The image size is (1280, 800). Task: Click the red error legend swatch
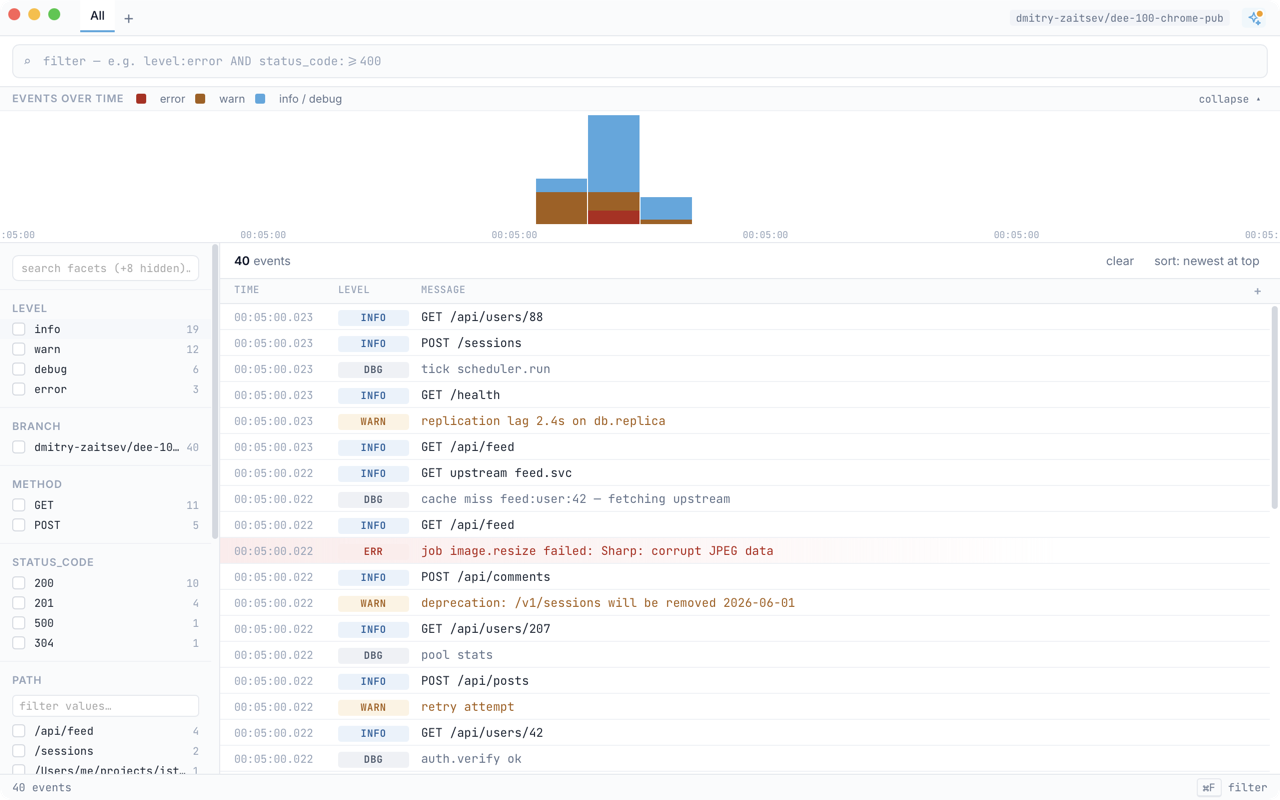(x=141, y=99)
